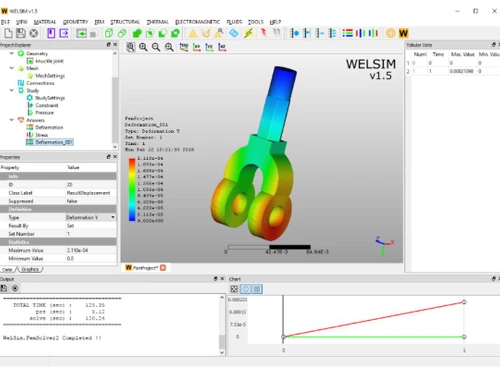Click the purple first bookmark-style toolbar icon

tap(51, 33)
